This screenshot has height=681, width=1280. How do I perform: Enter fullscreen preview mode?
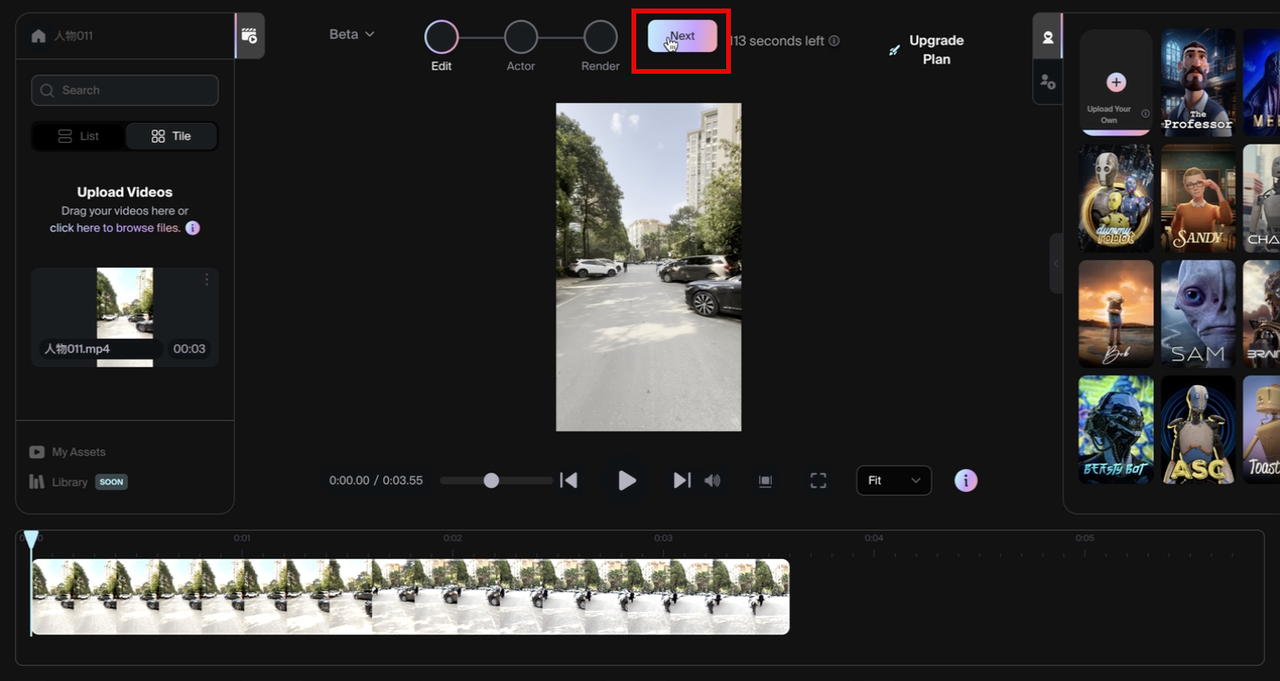pyautogui.click(x=818, y=481)
